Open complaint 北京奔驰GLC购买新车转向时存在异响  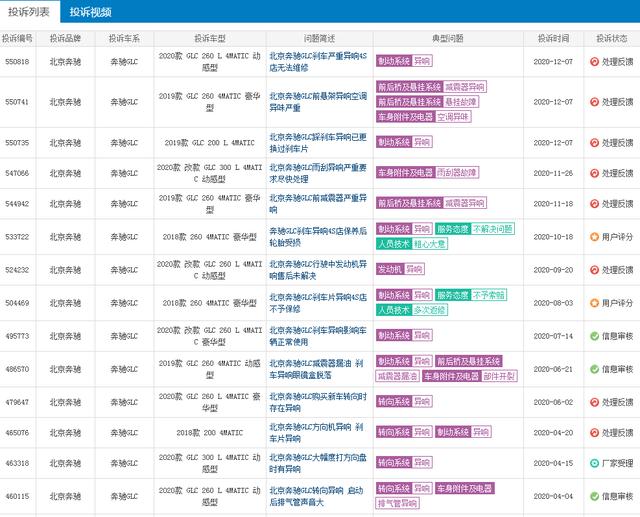click(x=318, y=402)
